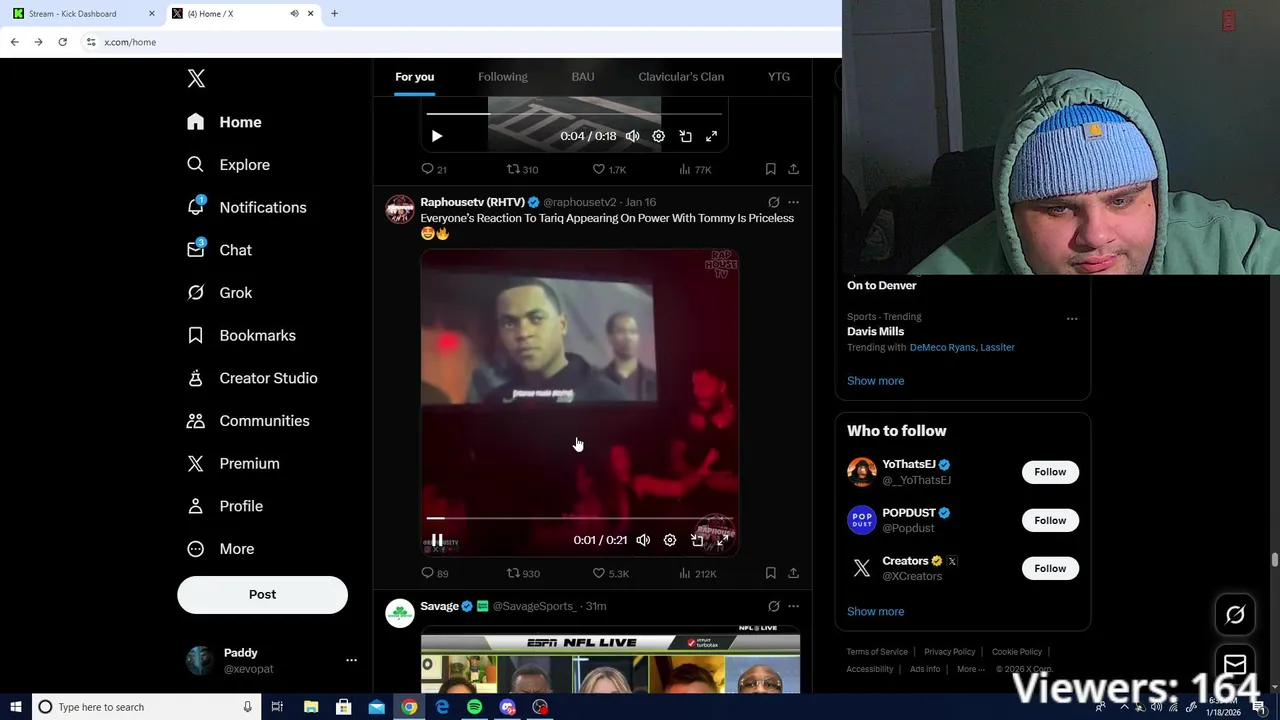Click Show more under Who to follow
This screenshot has height=720, width=1280.
pos(875,612)
